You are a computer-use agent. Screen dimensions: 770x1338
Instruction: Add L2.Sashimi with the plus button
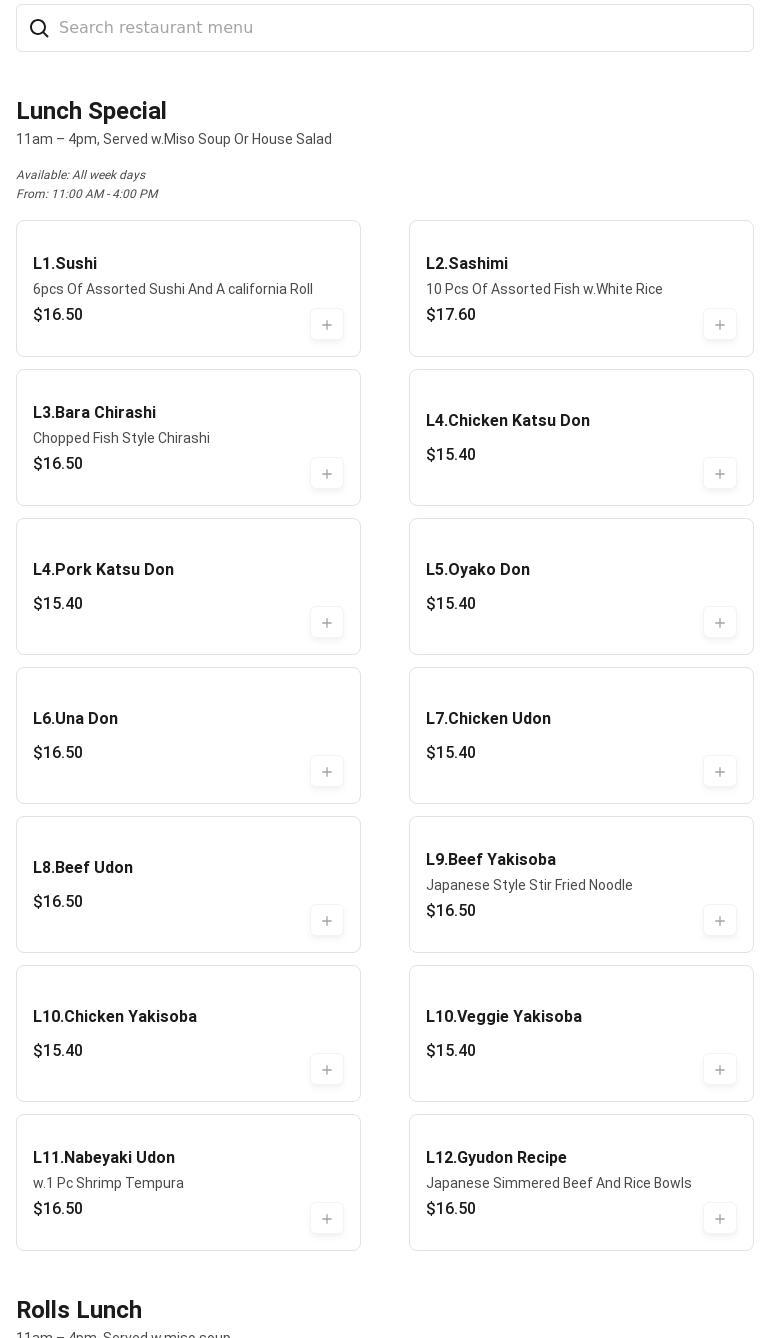click(x=720, y=325)
